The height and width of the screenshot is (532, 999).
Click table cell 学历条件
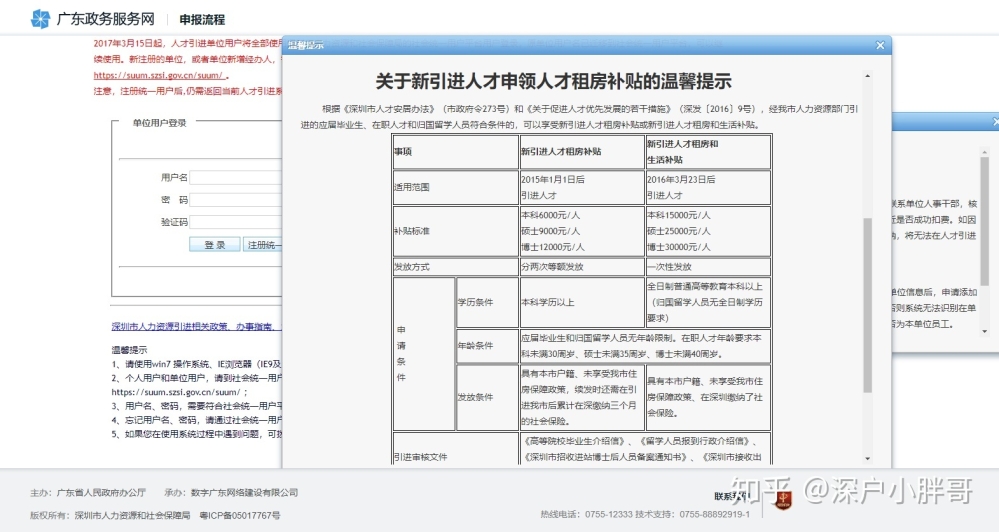(487, 302)
